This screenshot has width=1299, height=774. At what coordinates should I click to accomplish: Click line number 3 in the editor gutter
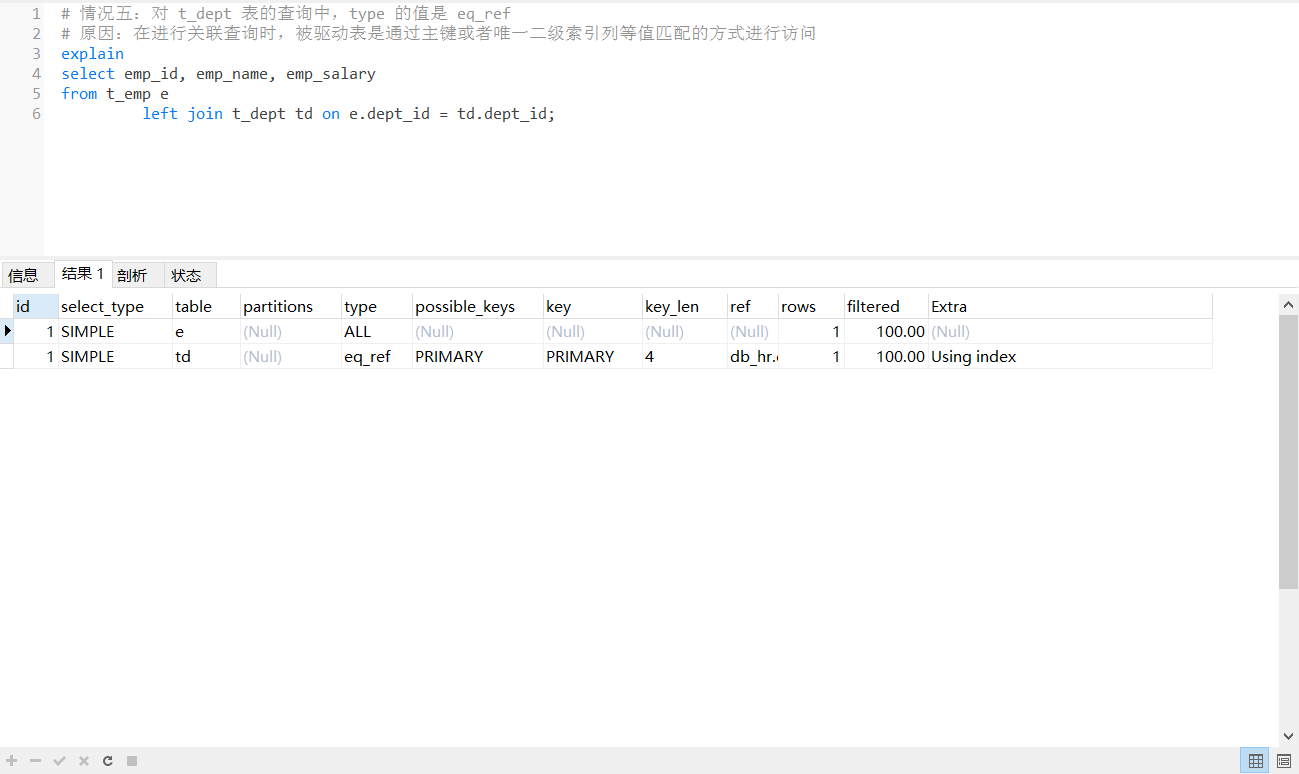click(35, 53)
